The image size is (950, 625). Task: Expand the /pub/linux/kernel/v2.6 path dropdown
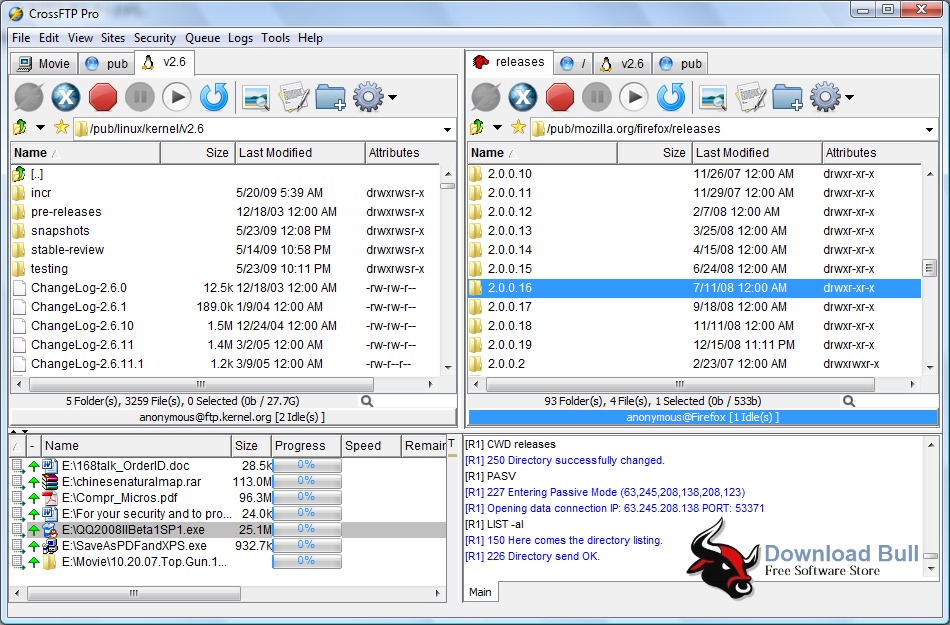pyautogui.click(x=447, y=130)
